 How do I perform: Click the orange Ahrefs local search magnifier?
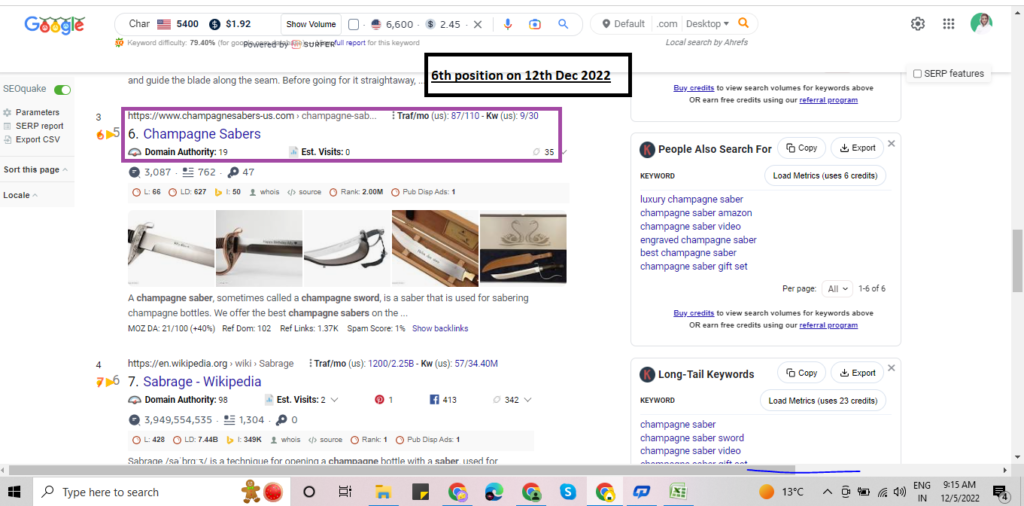pos(743,24)
